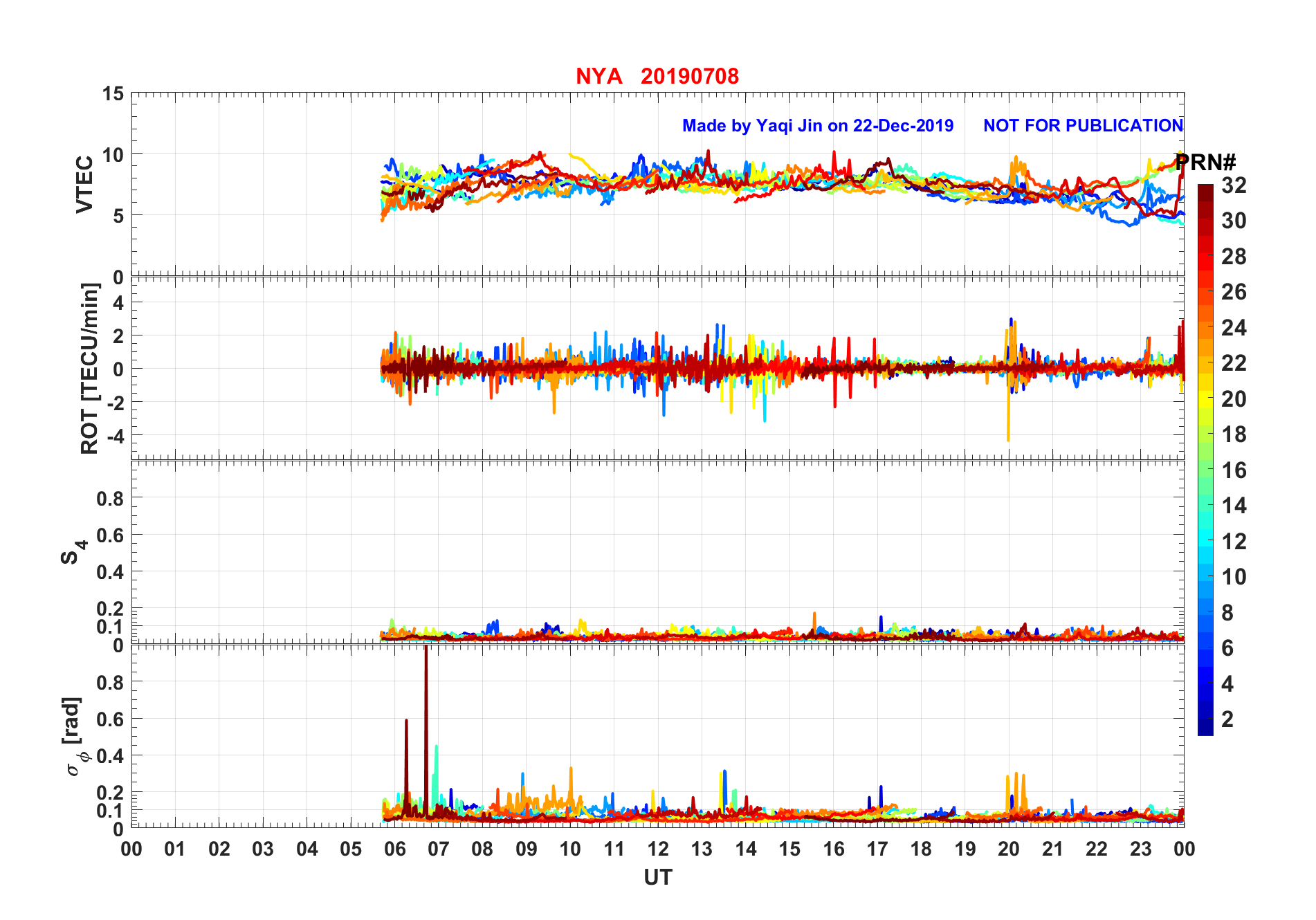Click the "PRN#" colorbar heading
The height and width of the screenshot is (920, 1316).
click(1205, 163)
